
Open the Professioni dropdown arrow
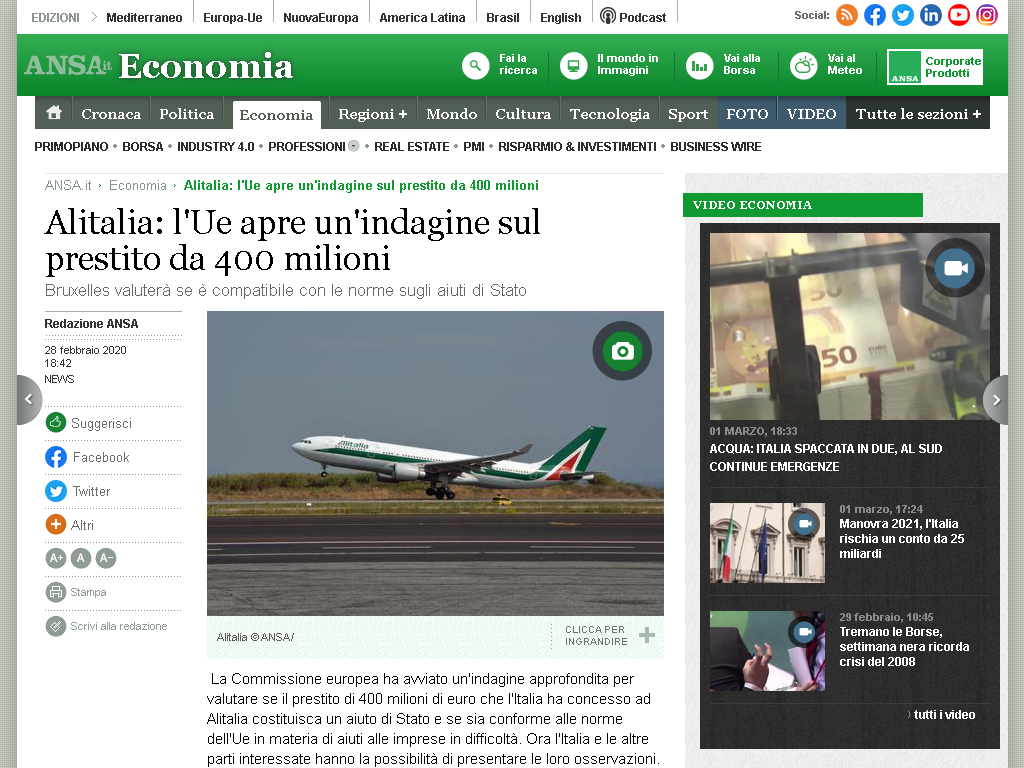point(354,146)
